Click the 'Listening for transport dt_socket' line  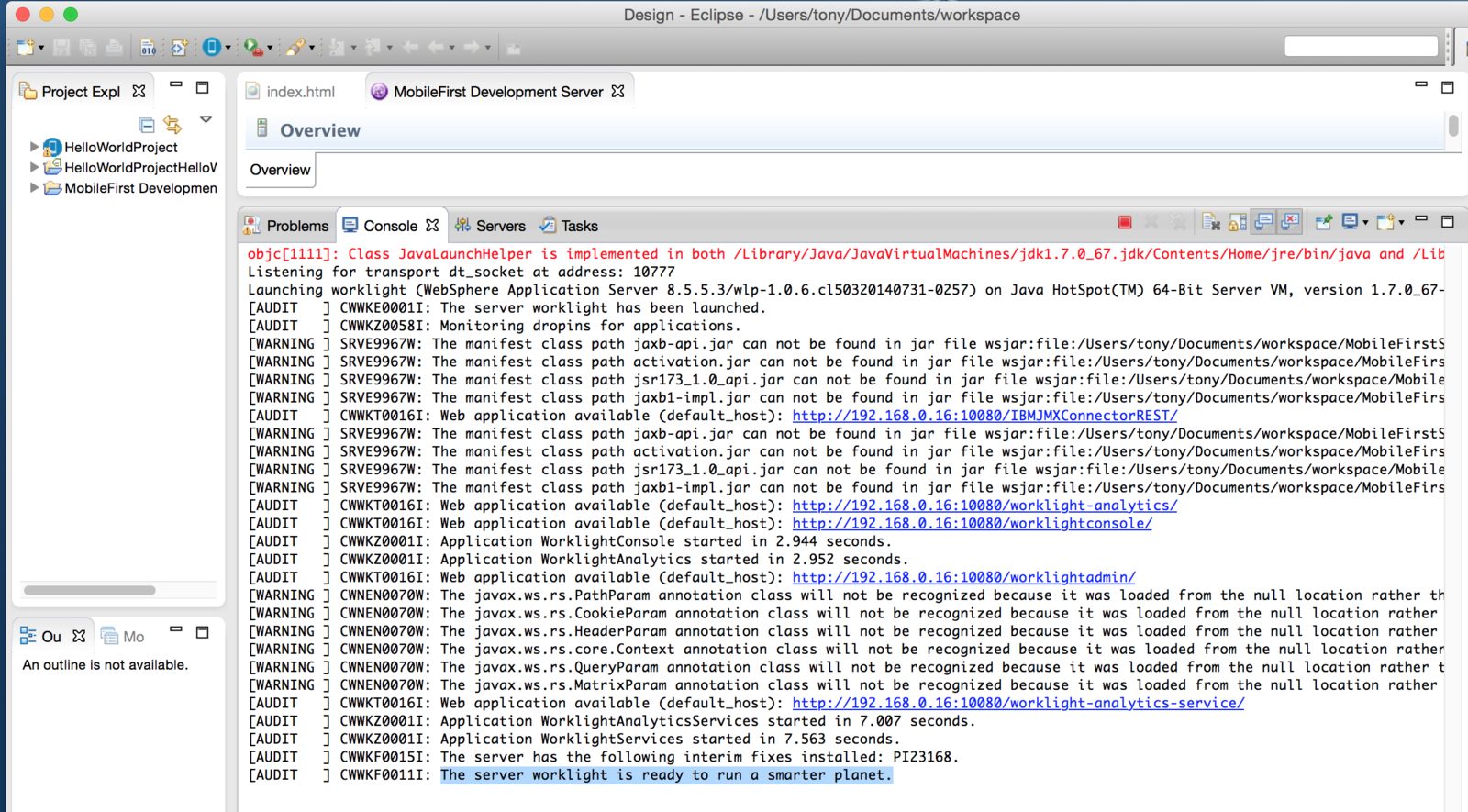pos(461,272)
